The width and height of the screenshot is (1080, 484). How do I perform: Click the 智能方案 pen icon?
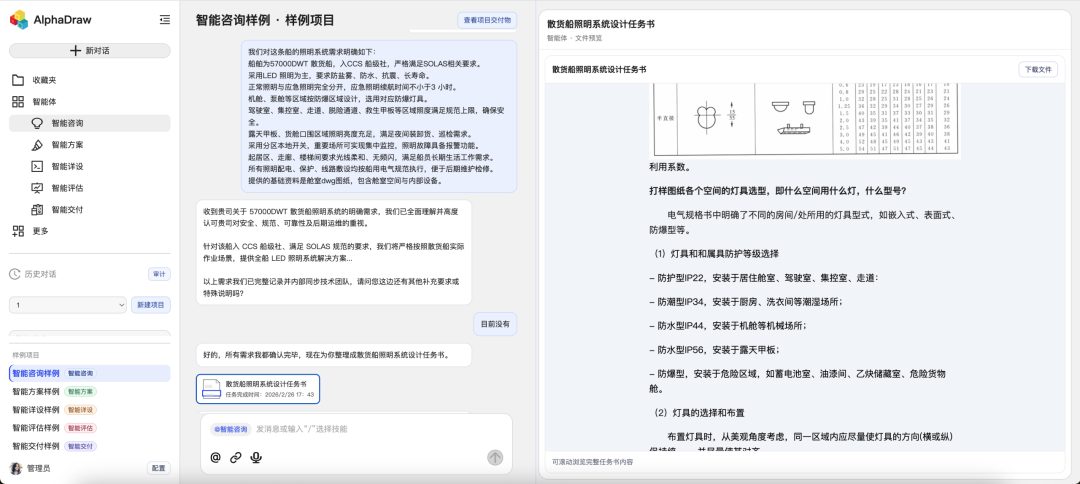coord(37,145)
